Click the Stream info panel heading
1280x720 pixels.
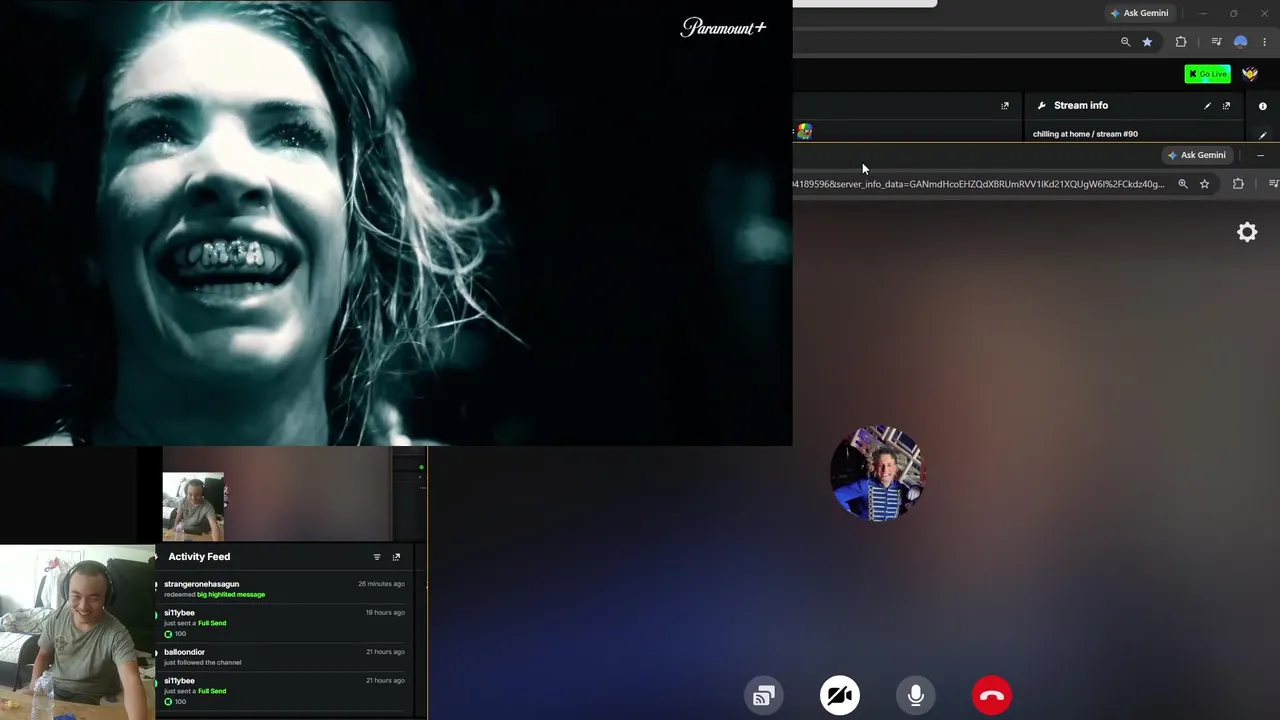pyautogui.click(x=1081, y=105)
